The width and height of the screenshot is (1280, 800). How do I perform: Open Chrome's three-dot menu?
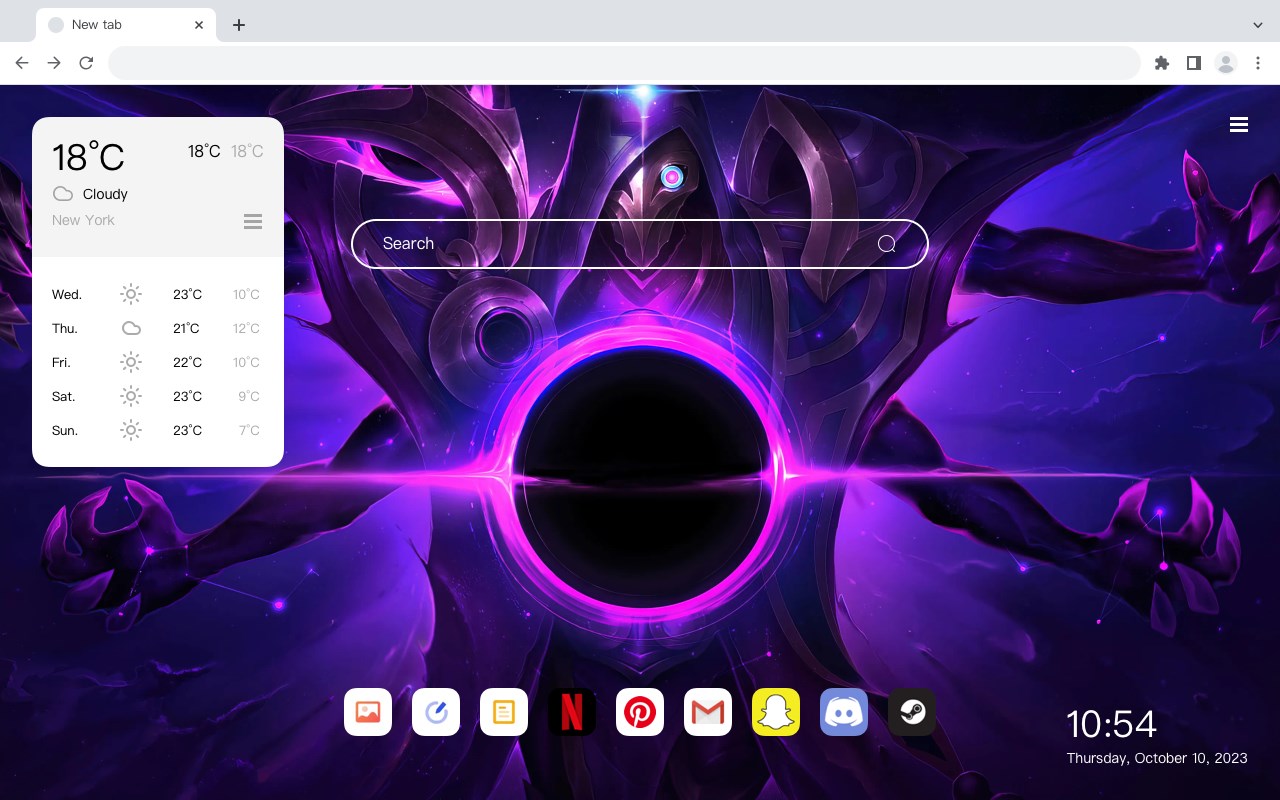1258,63
